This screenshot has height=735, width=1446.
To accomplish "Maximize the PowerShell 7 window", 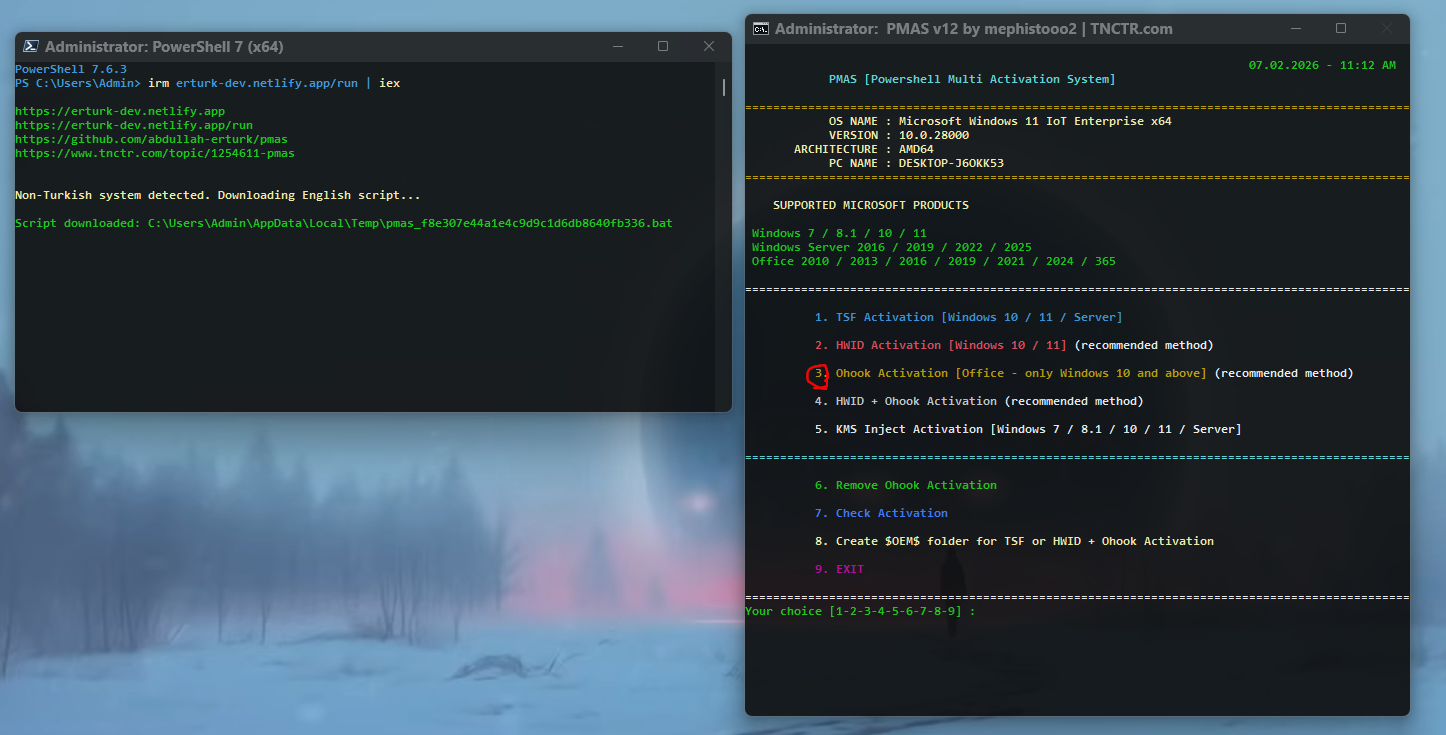I will [x=663, y=46].
